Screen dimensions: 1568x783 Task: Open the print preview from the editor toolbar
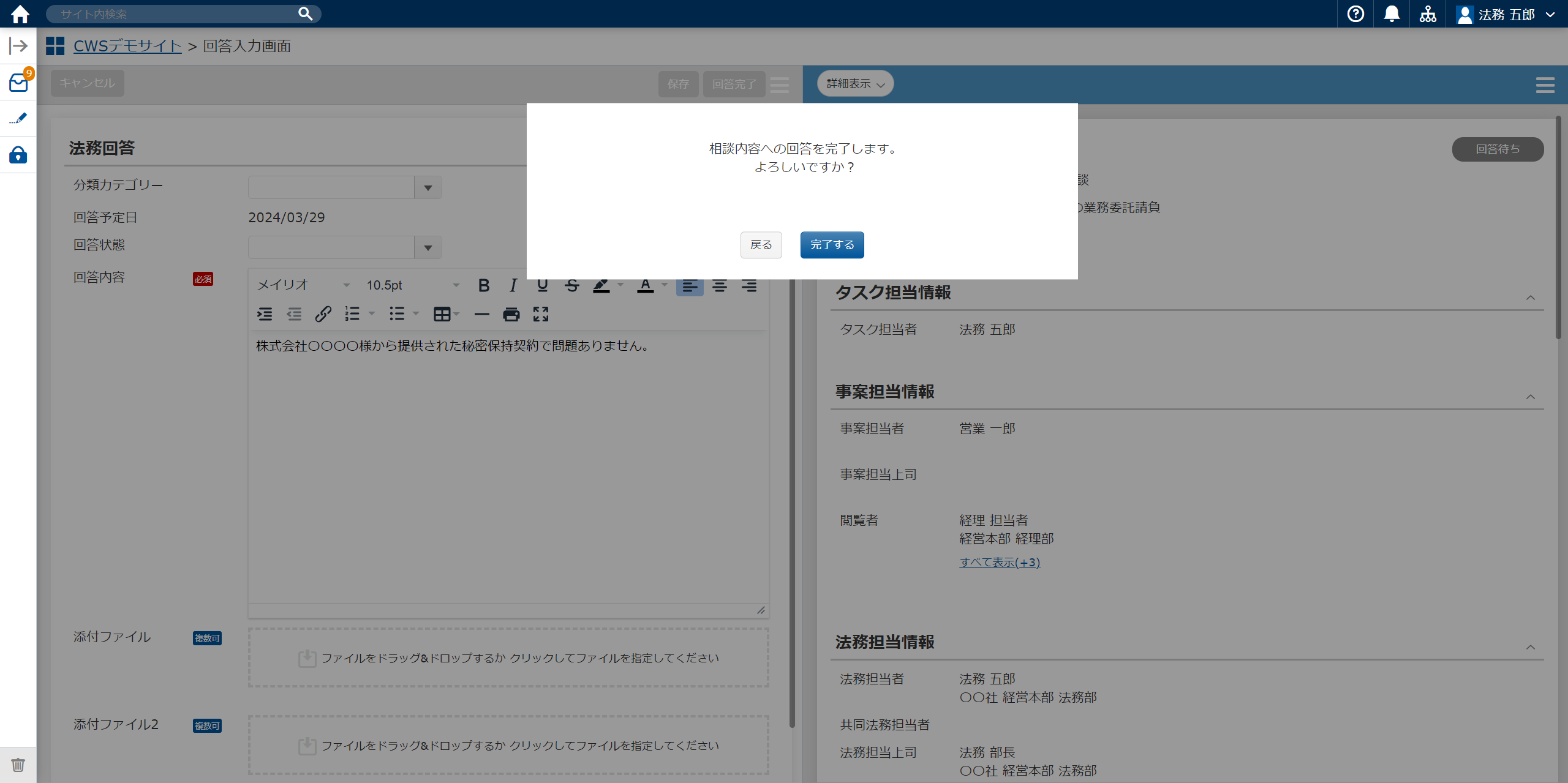pos(511,314)
